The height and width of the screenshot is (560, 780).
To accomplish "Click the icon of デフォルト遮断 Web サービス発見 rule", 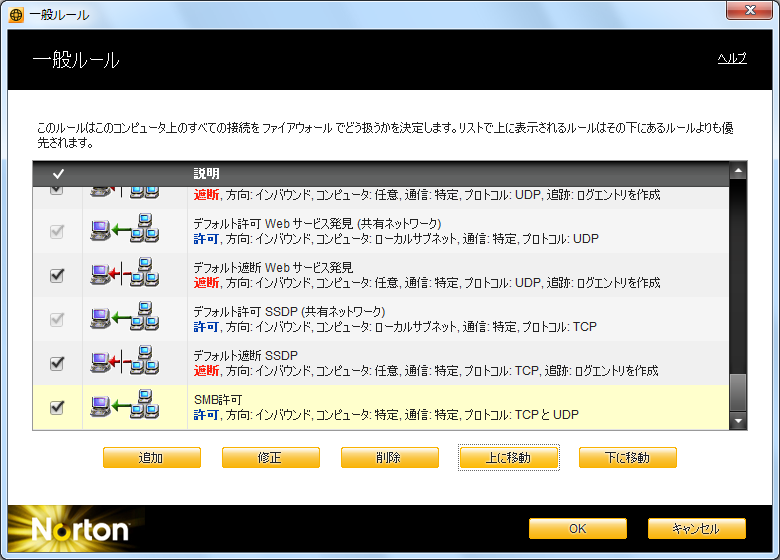I will click(125, 275).
